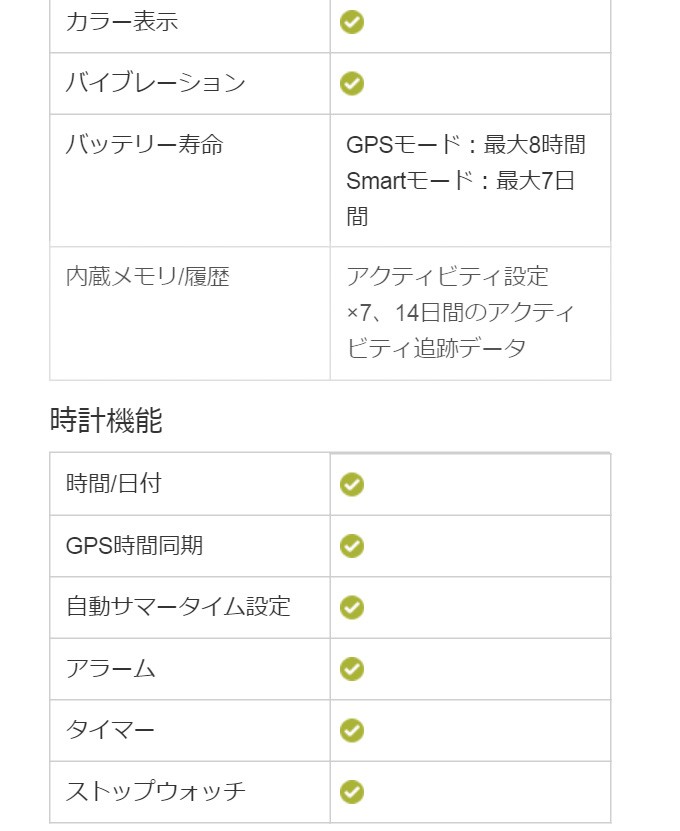Click the 内蔵メモリ/履歴 label
Viewport: 680px width, 831px height.
coord(148,277)
